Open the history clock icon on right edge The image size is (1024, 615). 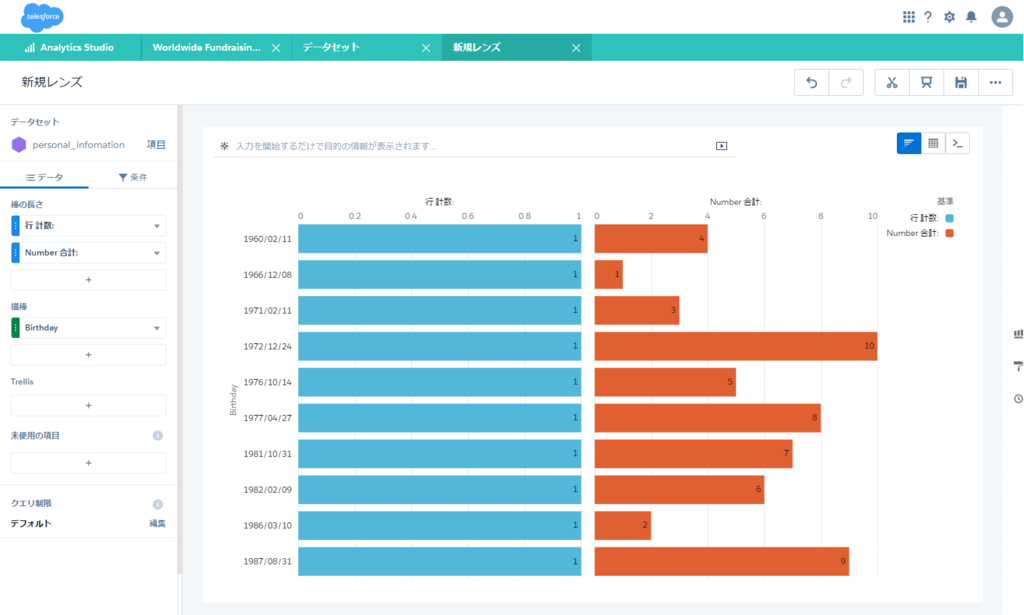1018,398
